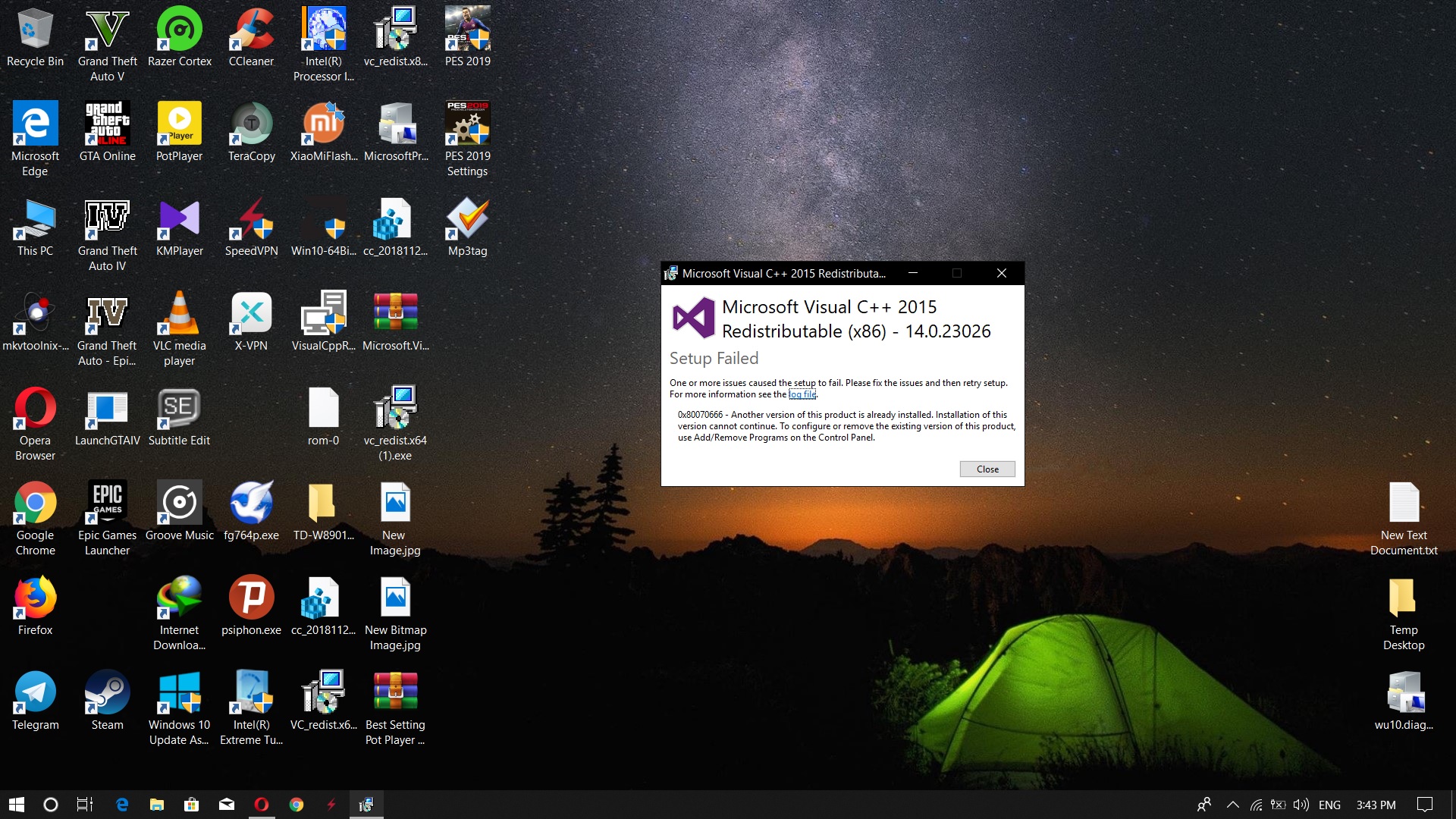Screen dimensions: 1456x819
Task: Select Intel Extreme Tuning icon
Action: click(251, 708)
